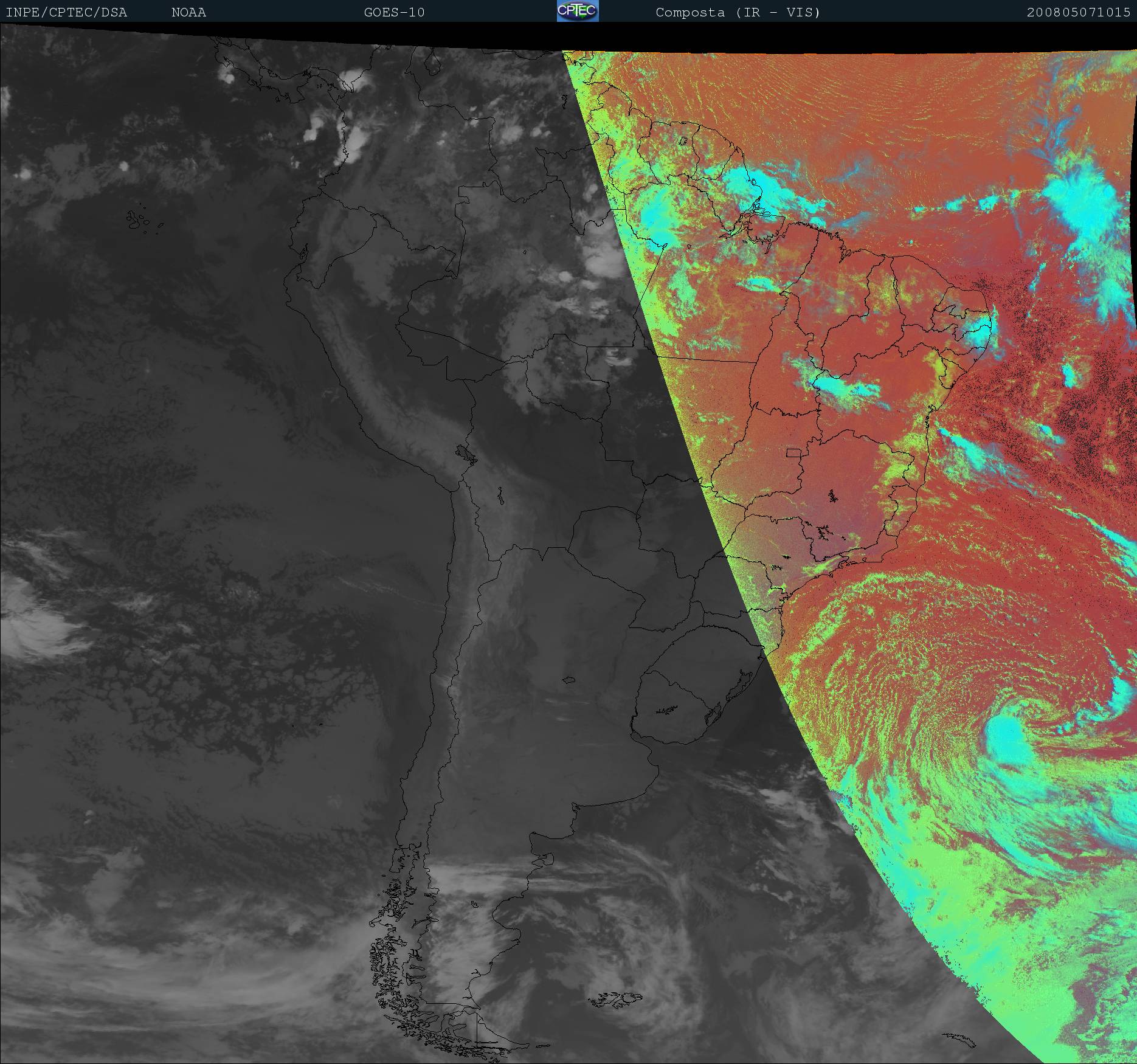Click the INPE/CPTEC/DSA header text

pyautogui.click(x=66, y=12)
